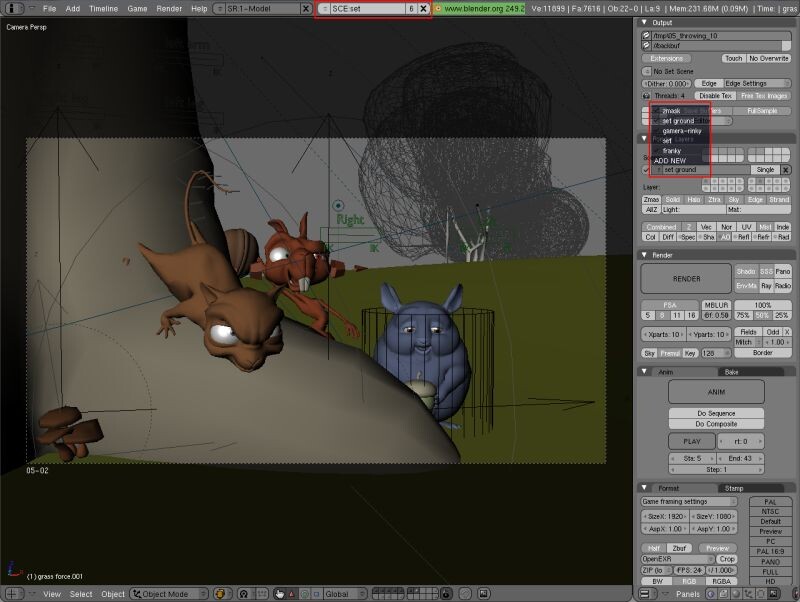Click the Light: group field

693,210
